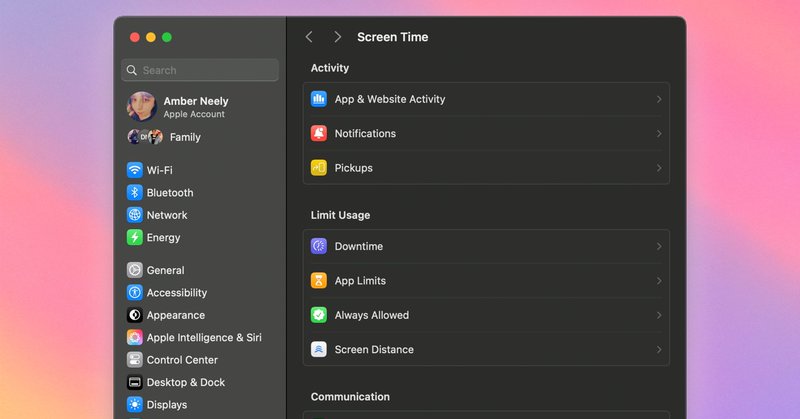Go forward with the right arrow
This screenshot has height=419, width=800.
point(337,37)
